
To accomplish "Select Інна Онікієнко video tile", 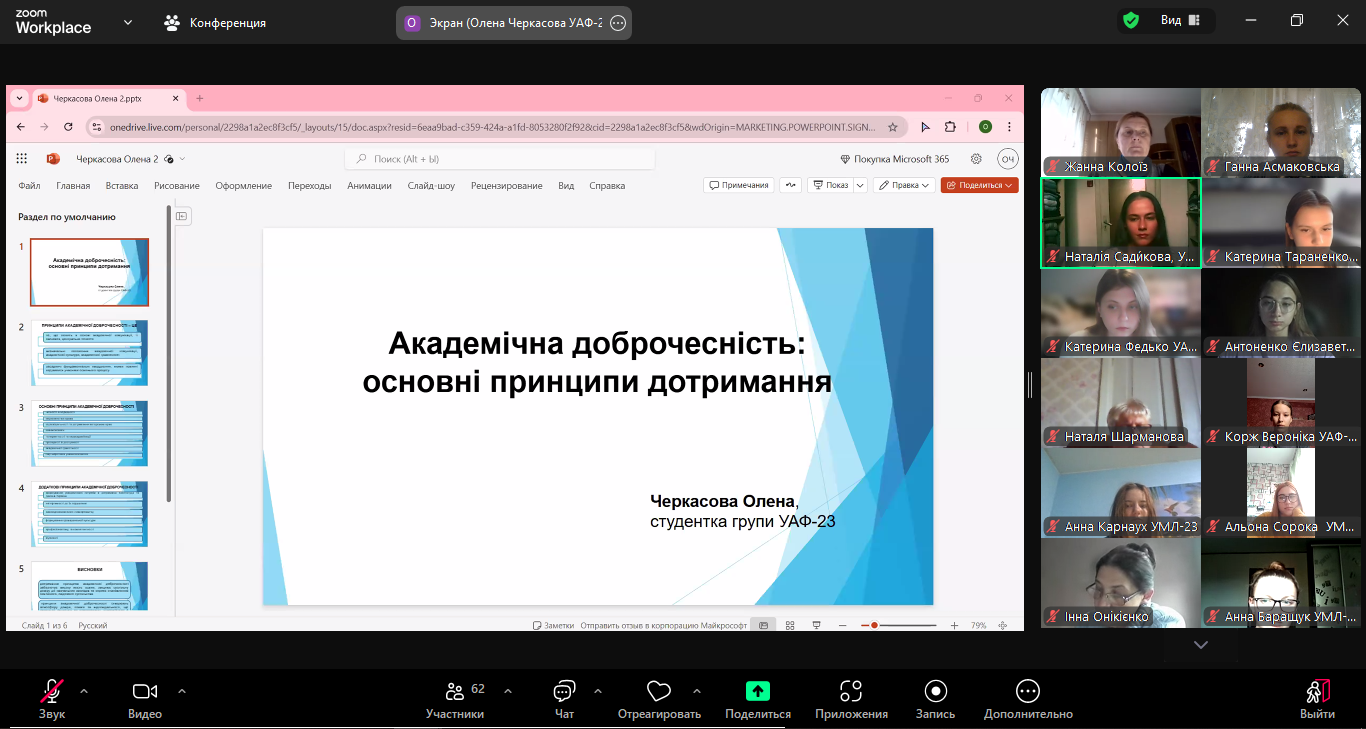I will pos(1121,583).
